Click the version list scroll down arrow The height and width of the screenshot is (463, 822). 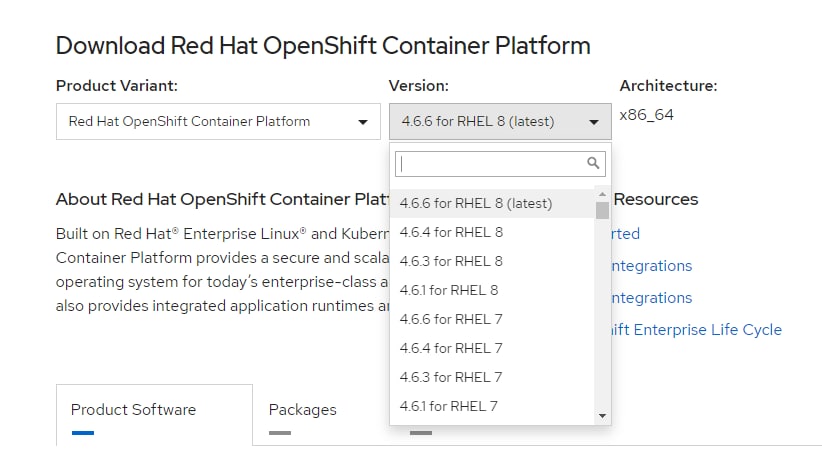[x=602, y=416]
